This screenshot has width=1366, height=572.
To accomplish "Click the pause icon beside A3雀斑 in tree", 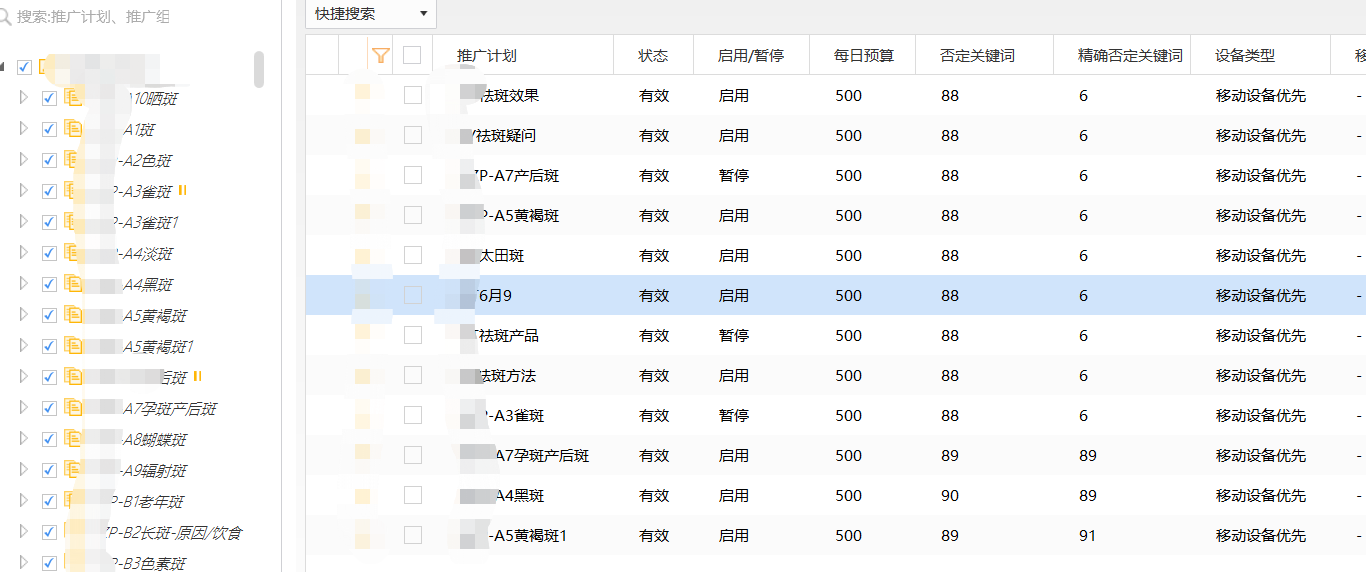I will 183,190.
